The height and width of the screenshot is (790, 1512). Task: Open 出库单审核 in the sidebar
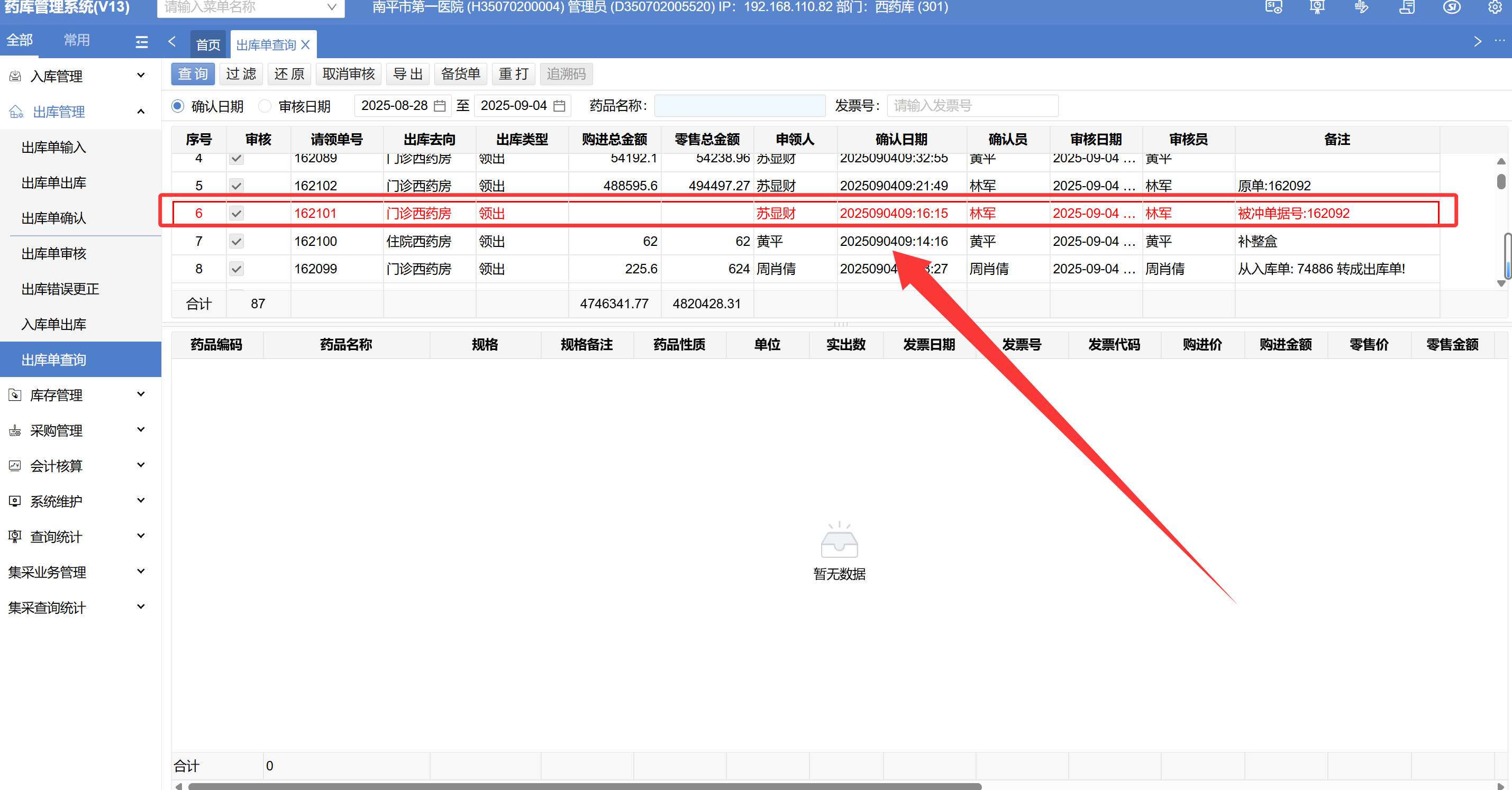coord(54,253)
